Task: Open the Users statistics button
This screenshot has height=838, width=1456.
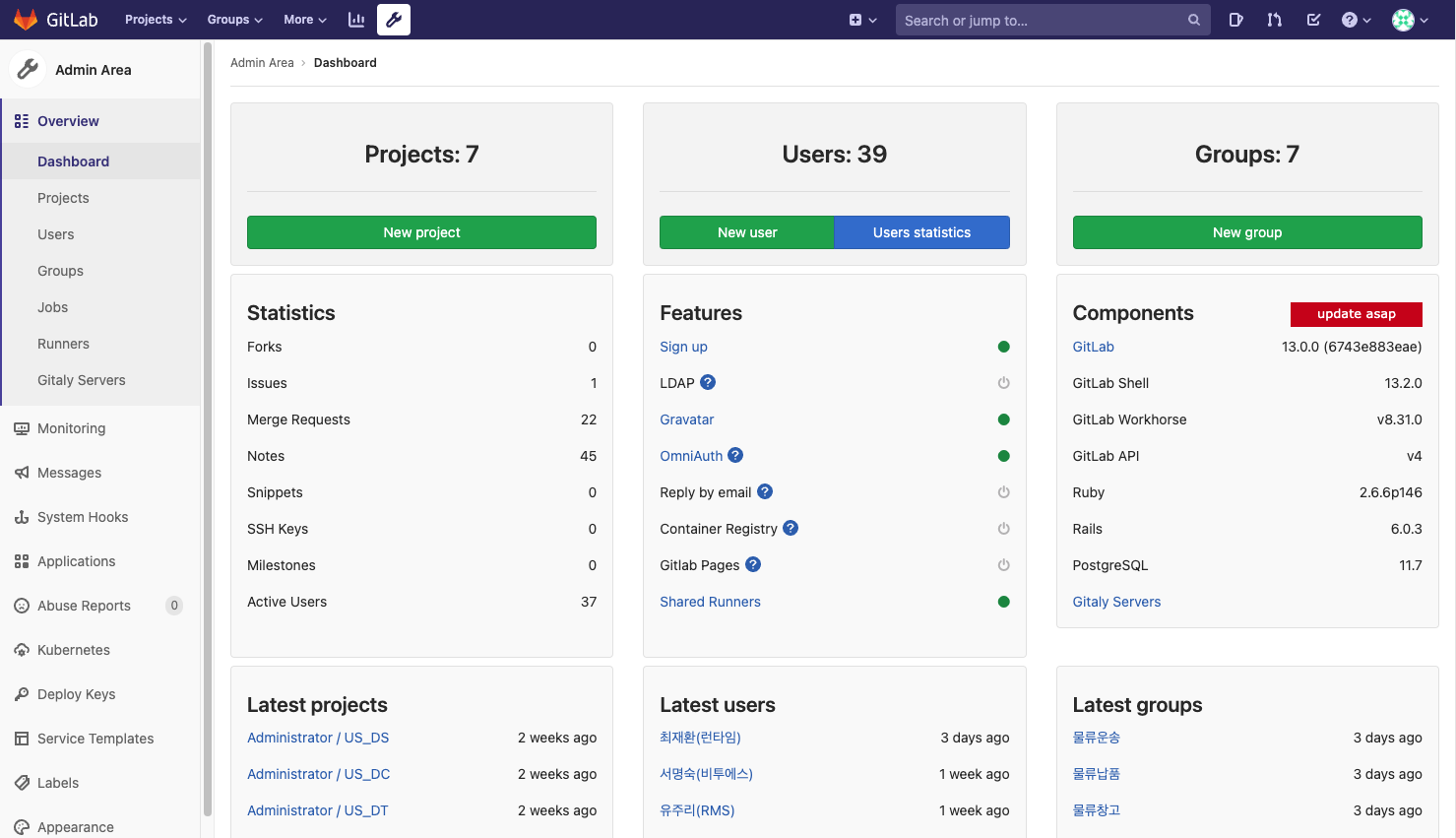Action: pos(921,232)
